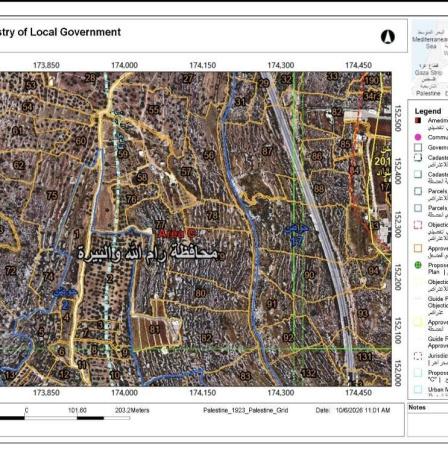Viewport: 448px width, 460px height.
Task: Click the orange Approved square legend swatch
Action: [418, 248]
